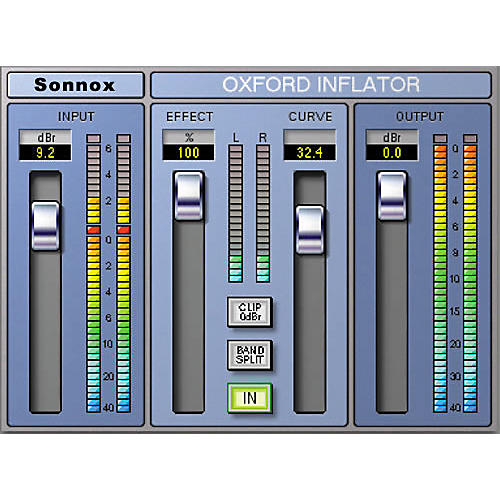The width and height of the screenshot is (500, 500).
Task: Click the L effect level meter
Action: click(x=236, y=213)
